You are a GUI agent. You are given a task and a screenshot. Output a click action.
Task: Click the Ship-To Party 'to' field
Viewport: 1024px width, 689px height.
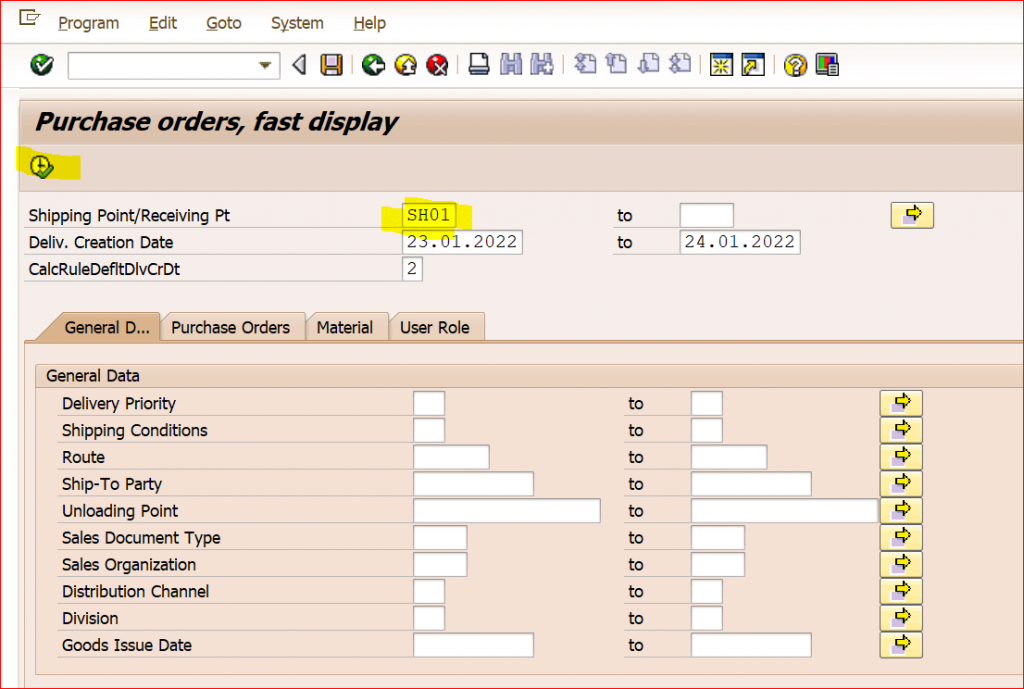point(751,484)
